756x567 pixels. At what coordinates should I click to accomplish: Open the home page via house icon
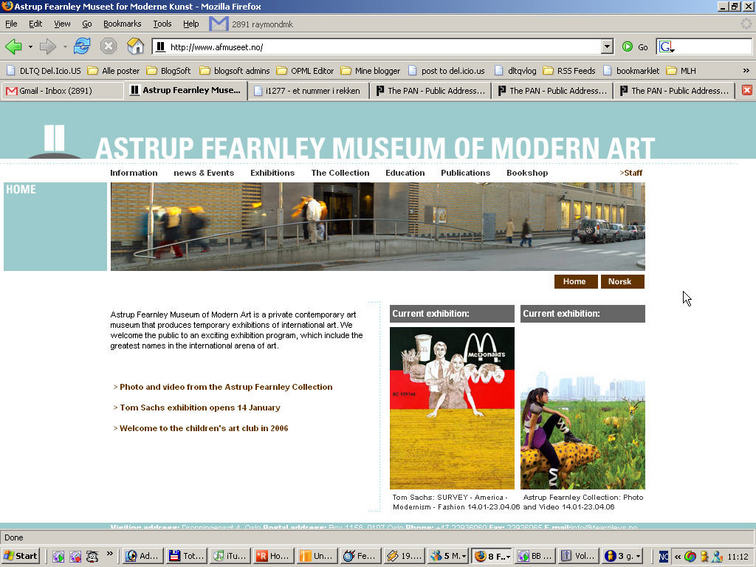(x=135, y=46)
